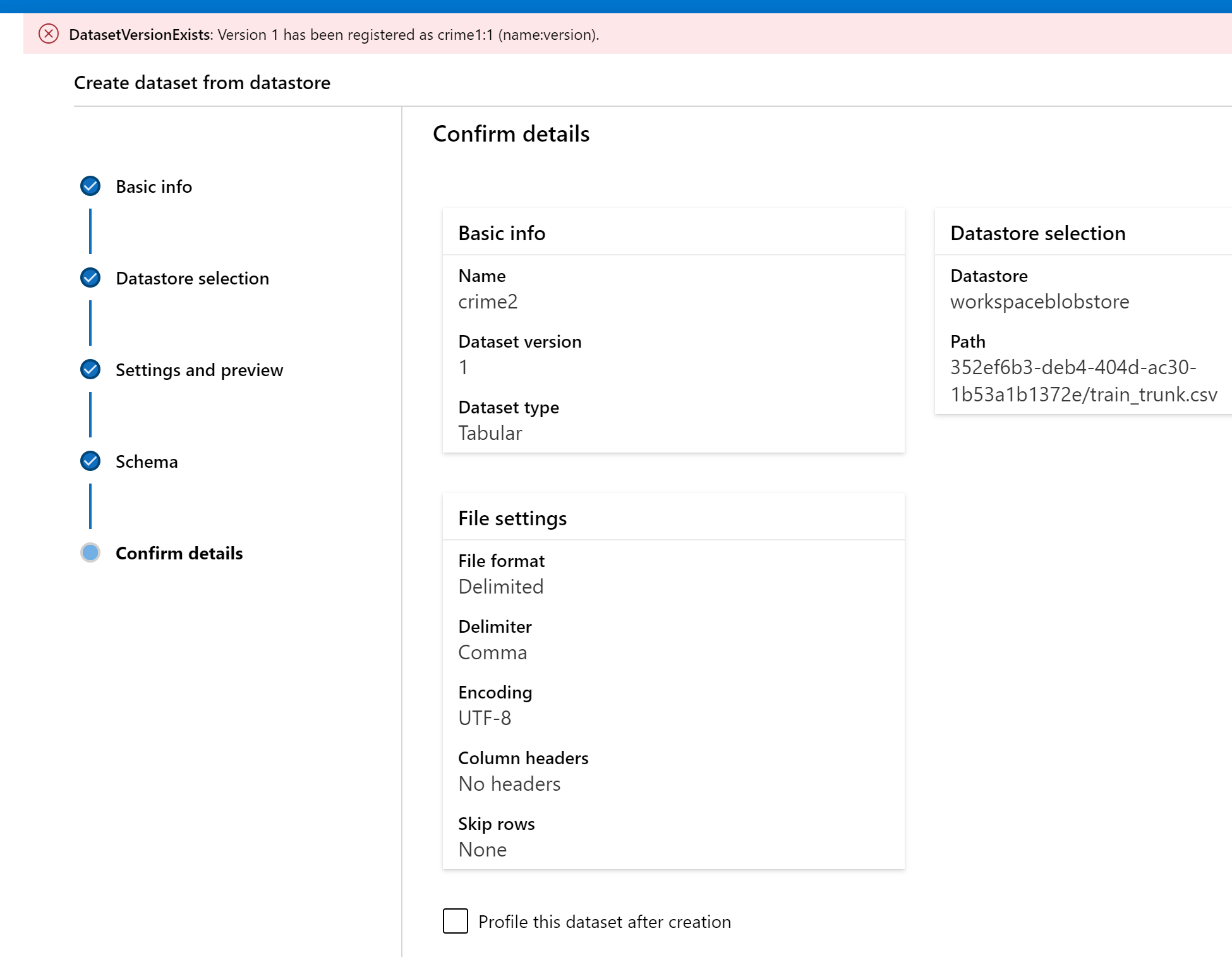
Task: Navigate to the Settings and preview step
Action: point(199,370)
